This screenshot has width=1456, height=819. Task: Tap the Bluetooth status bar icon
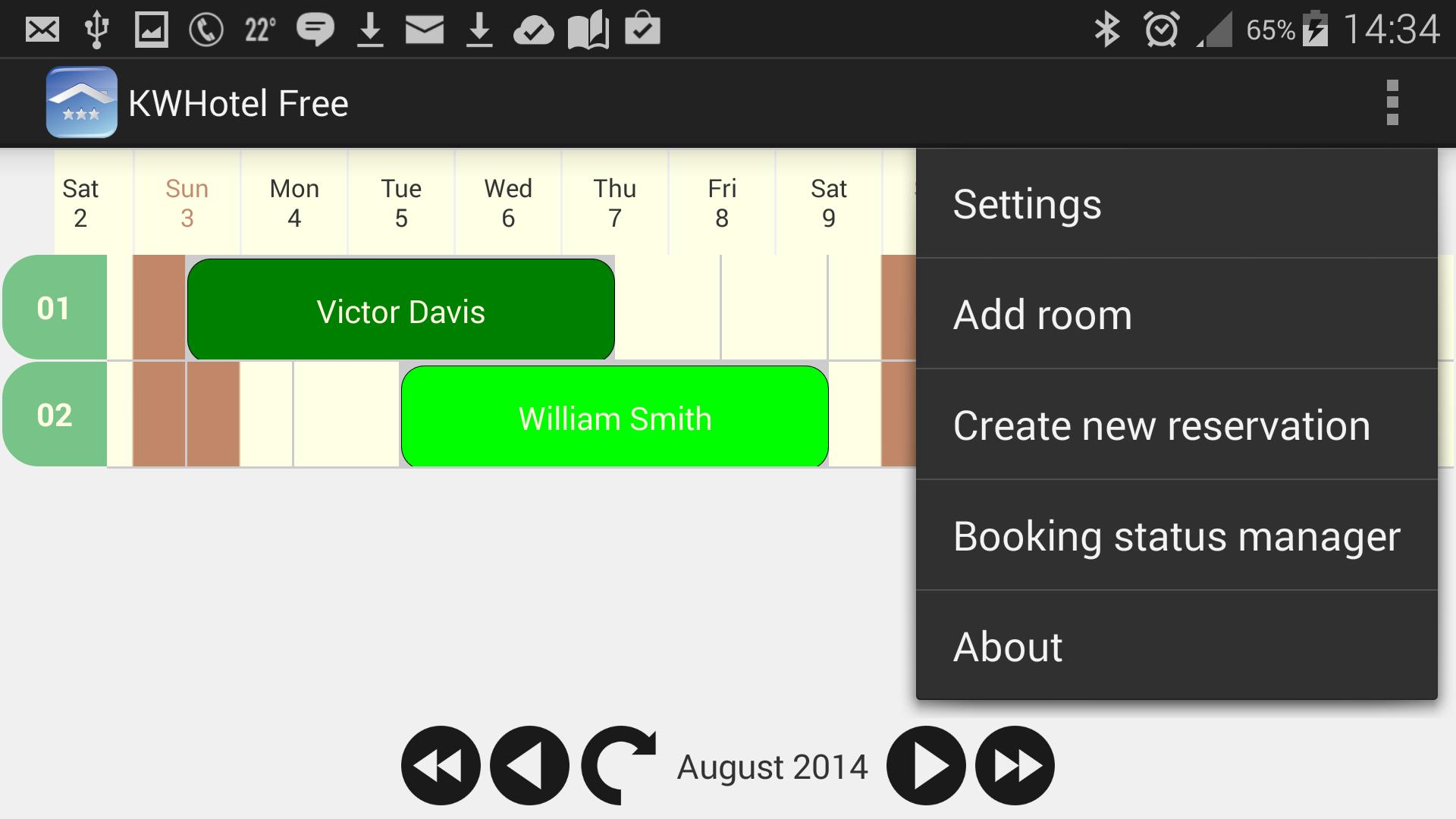tap(1107, 30)
